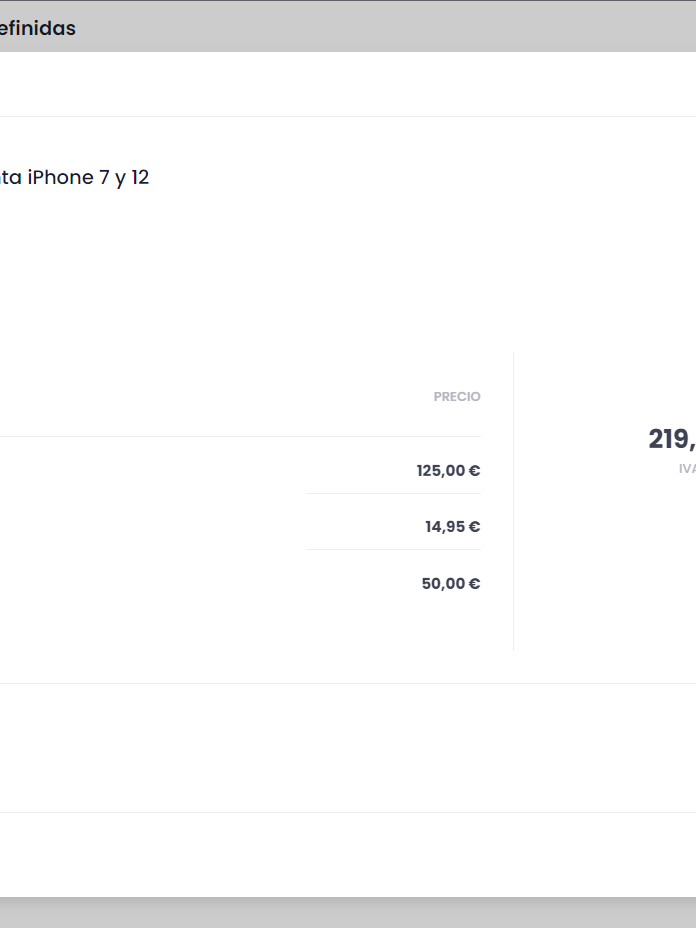Click the vertical divider beside the price column
The image size is (696, 928).
[x=514, y=500]
